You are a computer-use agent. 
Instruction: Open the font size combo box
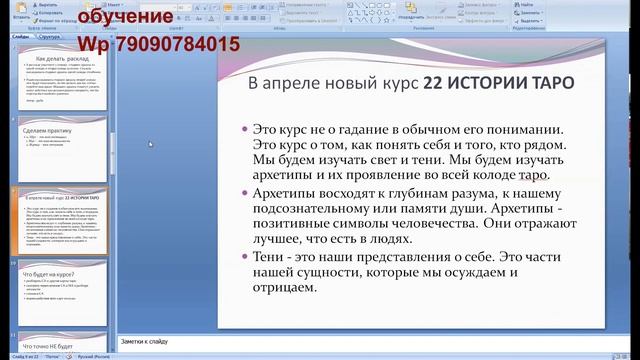click(184, 8)
